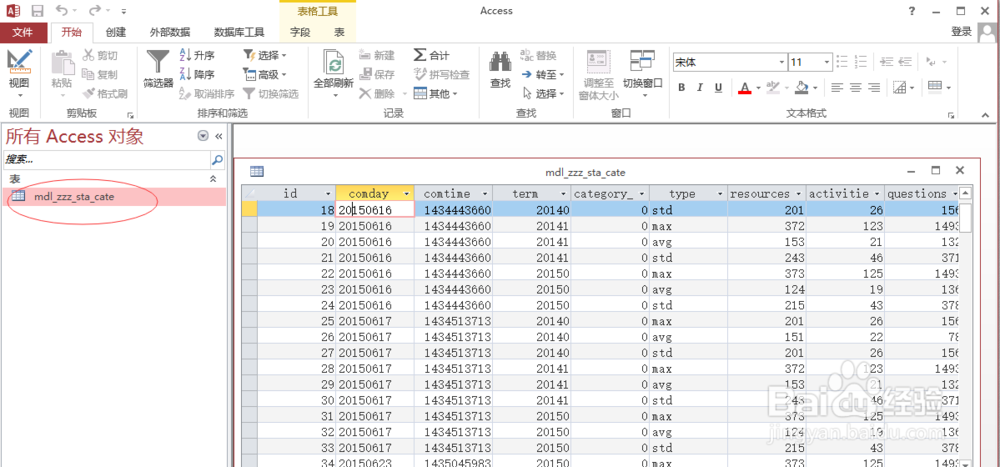Toggle underline formatting
The width and height of the screenshot is (1000, 467).
pyautogui.click(x=718, y=87)
